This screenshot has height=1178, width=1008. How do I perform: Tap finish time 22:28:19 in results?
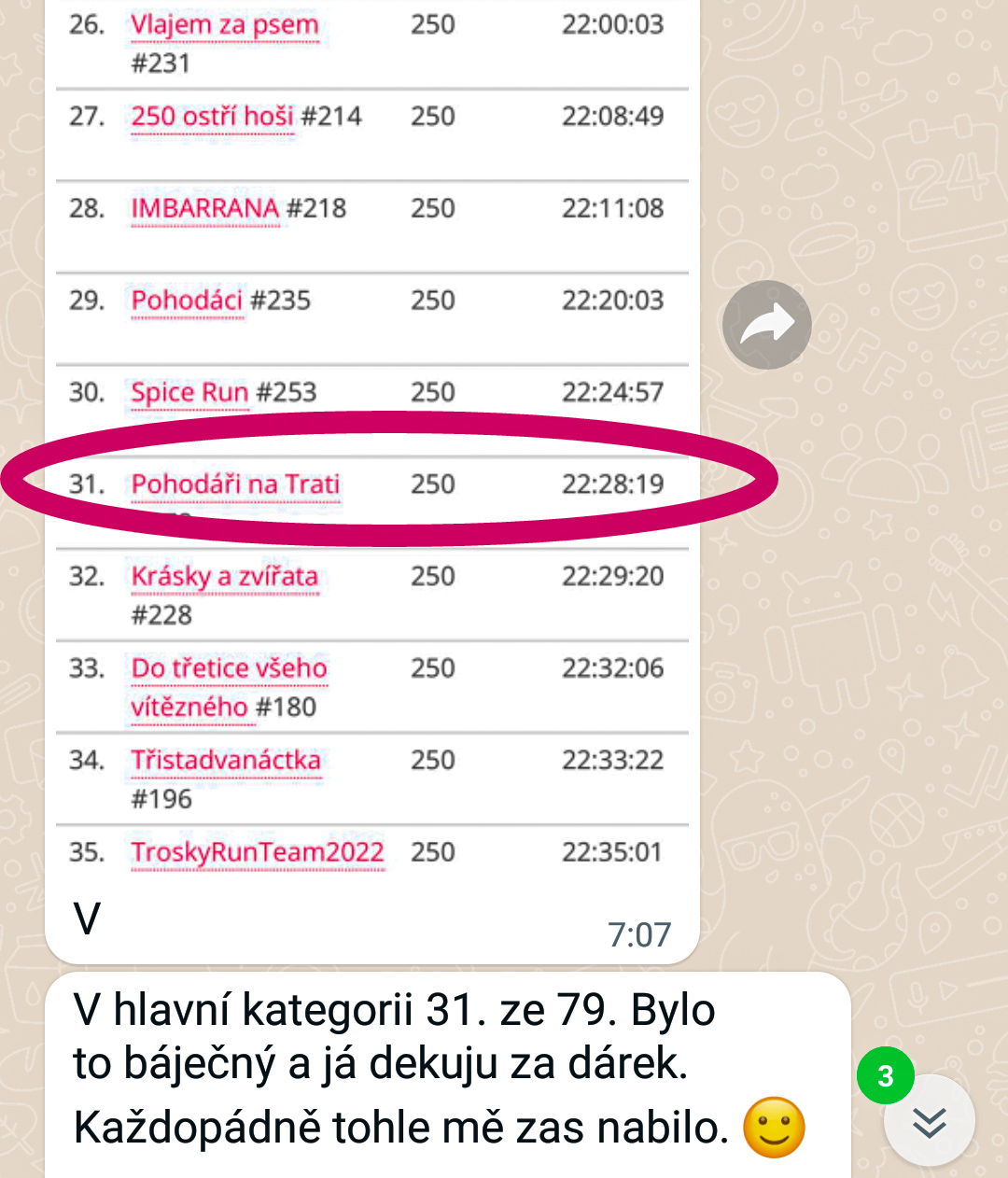click(x=612, y=484)
